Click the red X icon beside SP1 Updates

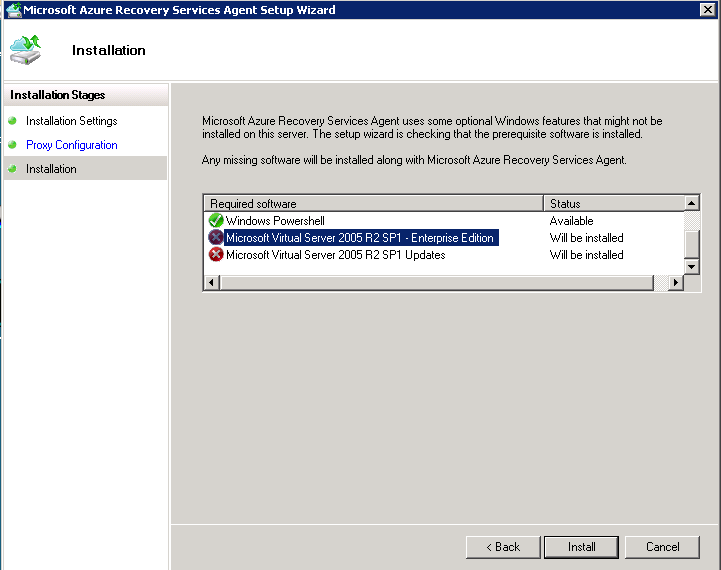click(x=216, y=255)
